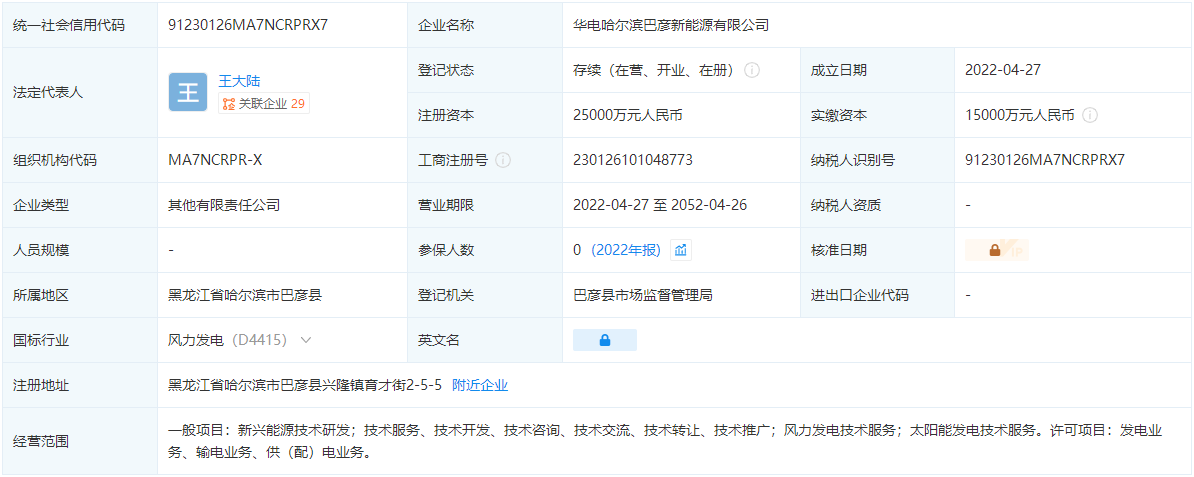Click the 王 avatar of the legal representative

(188, 92)
